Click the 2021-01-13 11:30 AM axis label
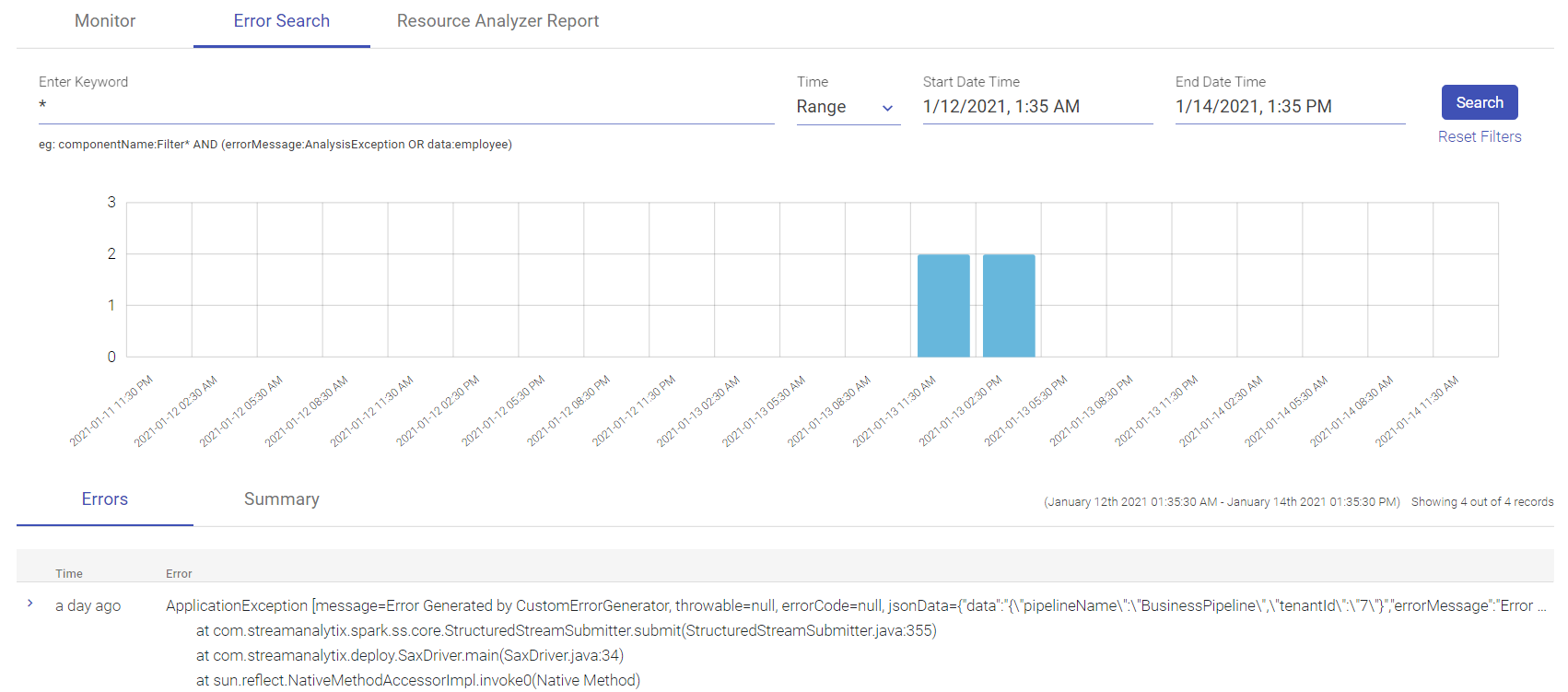Screen dimensions: 1568x692 894,412
